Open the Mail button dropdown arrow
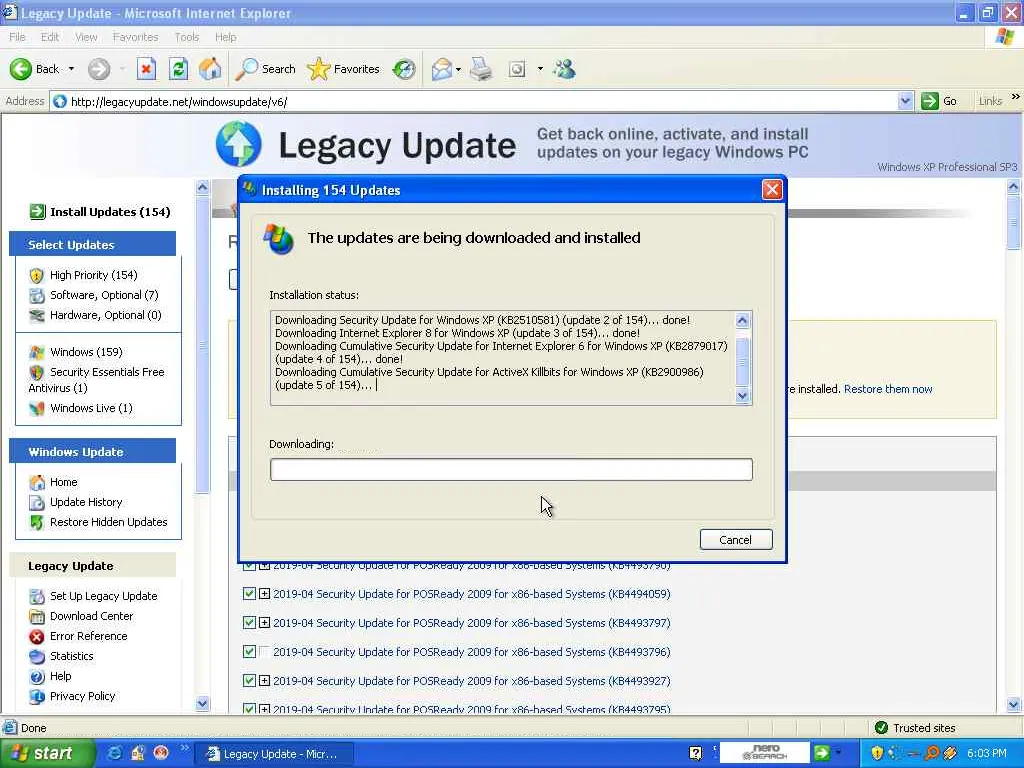 458,69
